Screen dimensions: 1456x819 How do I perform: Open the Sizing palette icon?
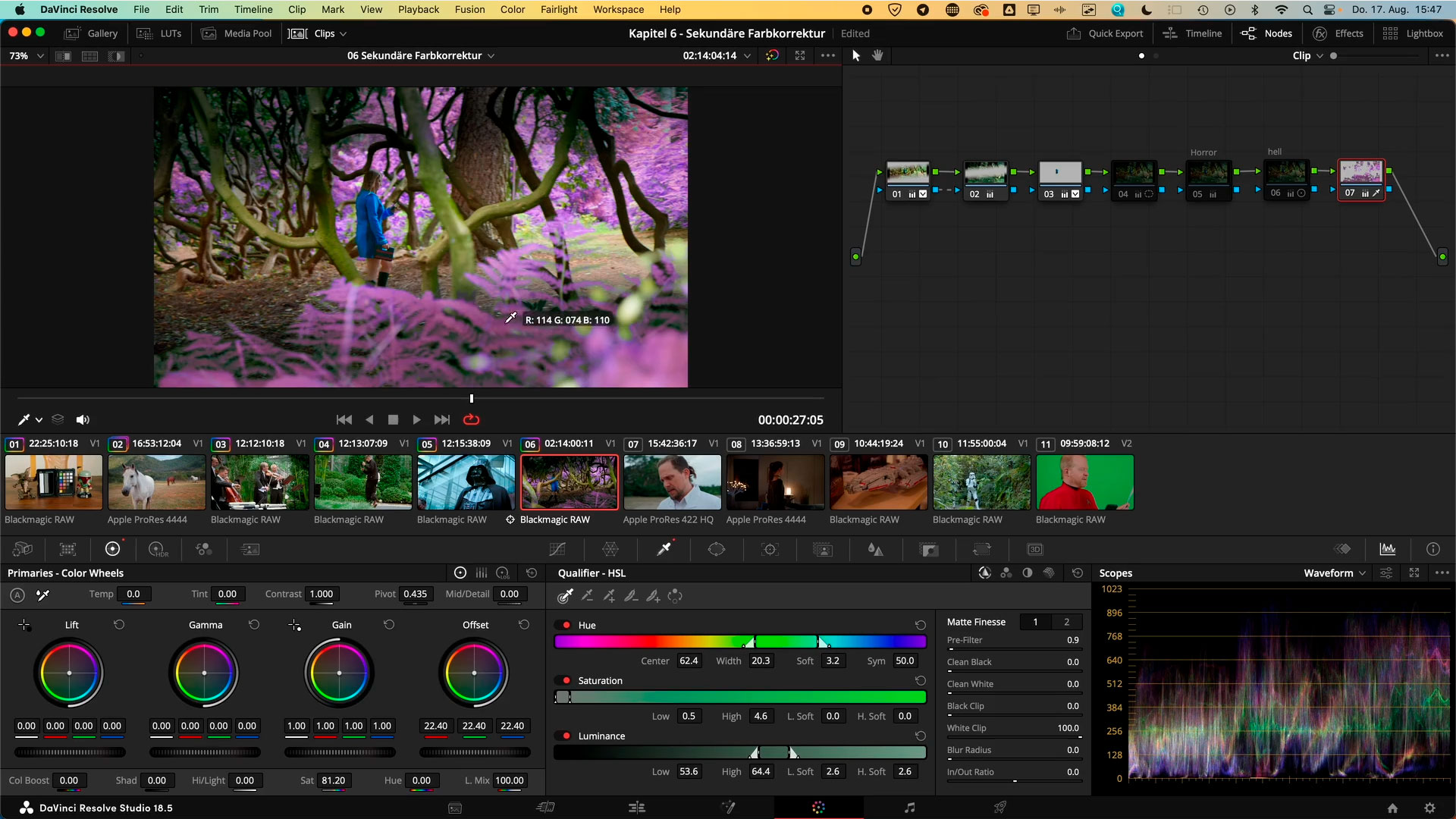coord(982,549)
